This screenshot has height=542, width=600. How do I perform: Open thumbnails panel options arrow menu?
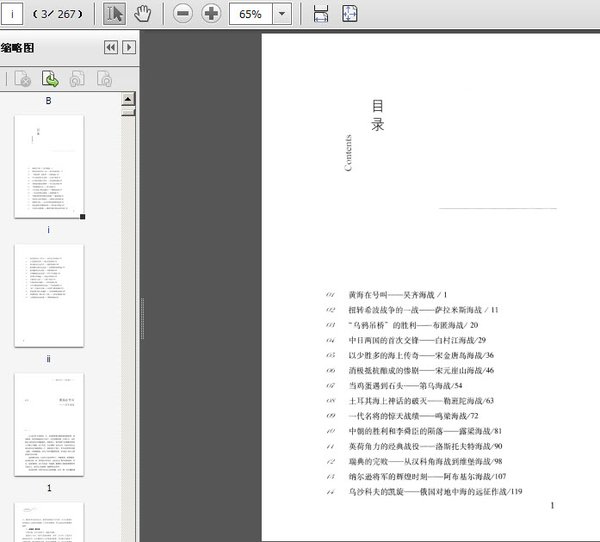coord(128,47)
